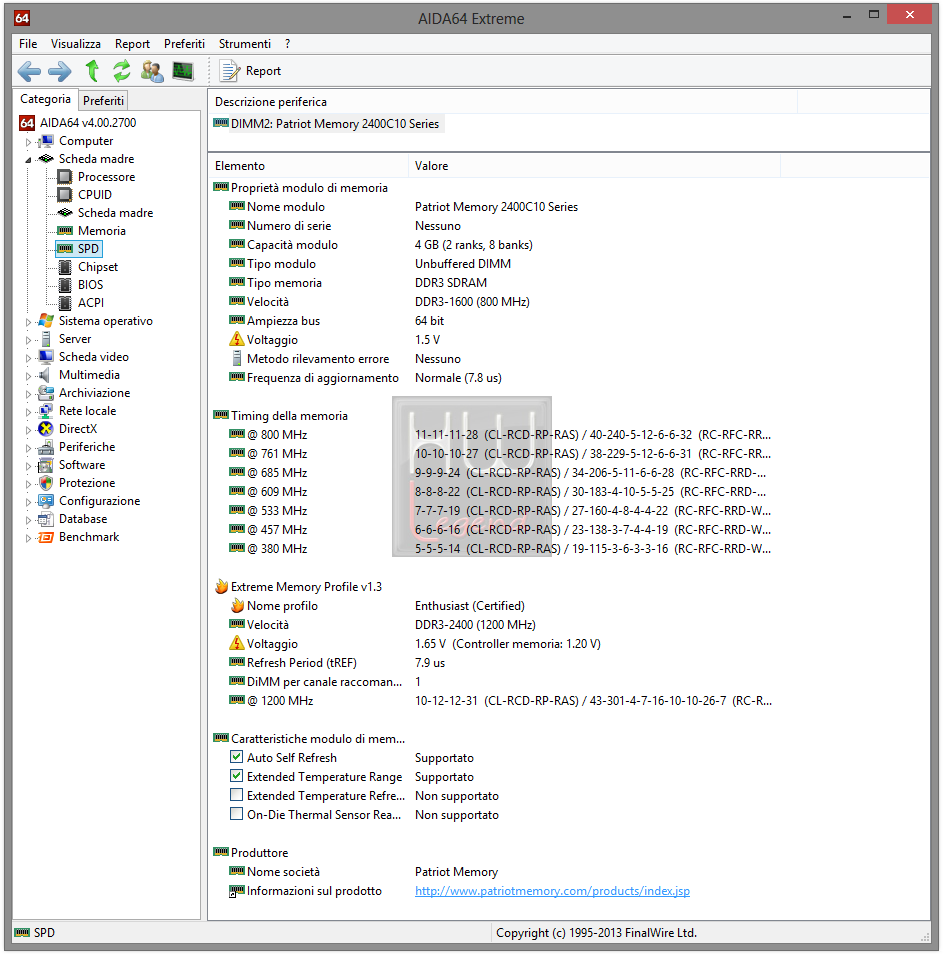This screenshot has width=944, height=954.
Task: Toggle the Extended Temperature Range checkbox
Action: [x=237, y=776]
